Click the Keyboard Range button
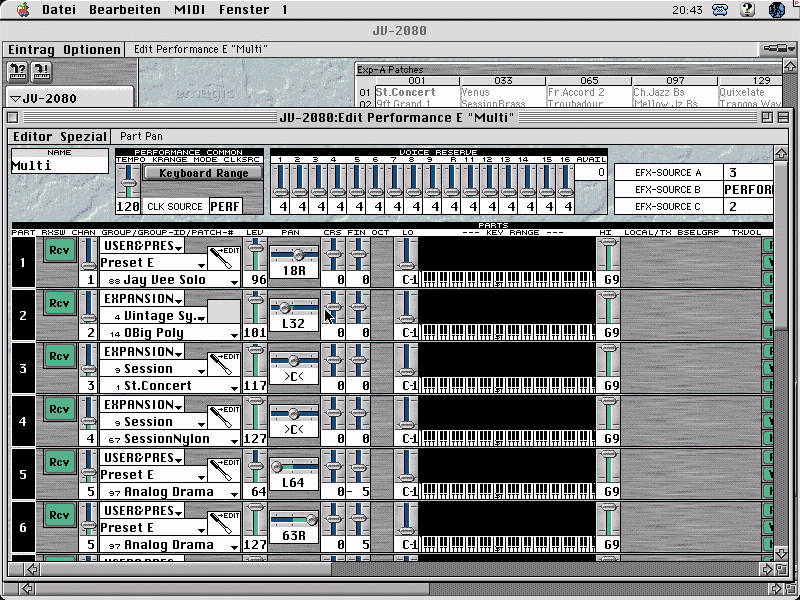 pyautogui.click(x=203, y=173)
